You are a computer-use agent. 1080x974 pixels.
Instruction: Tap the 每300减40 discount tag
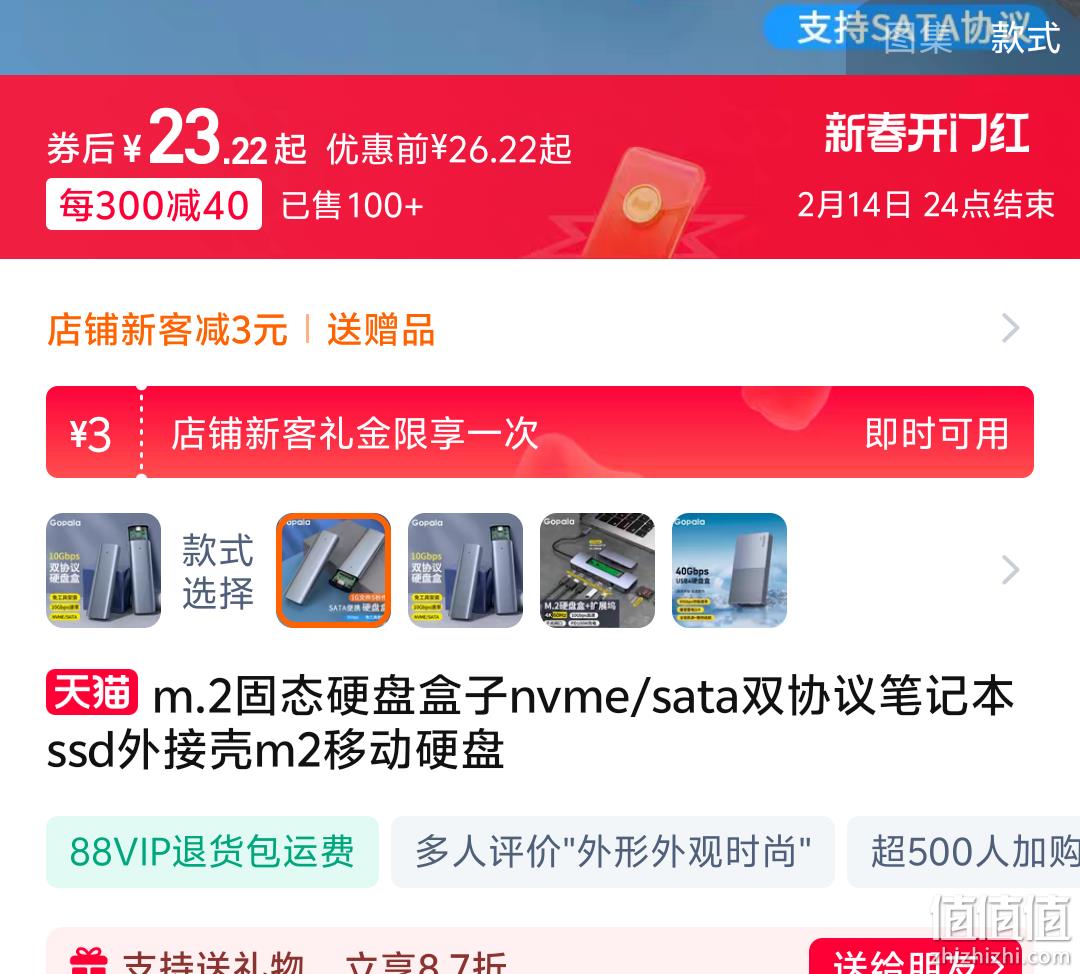click(154, 205)
